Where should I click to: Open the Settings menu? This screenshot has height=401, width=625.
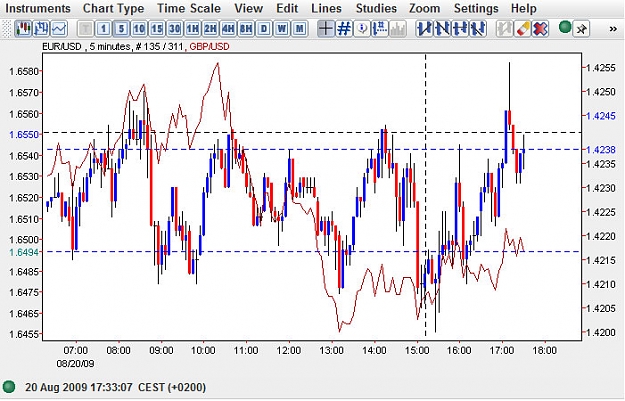point(476,8)
